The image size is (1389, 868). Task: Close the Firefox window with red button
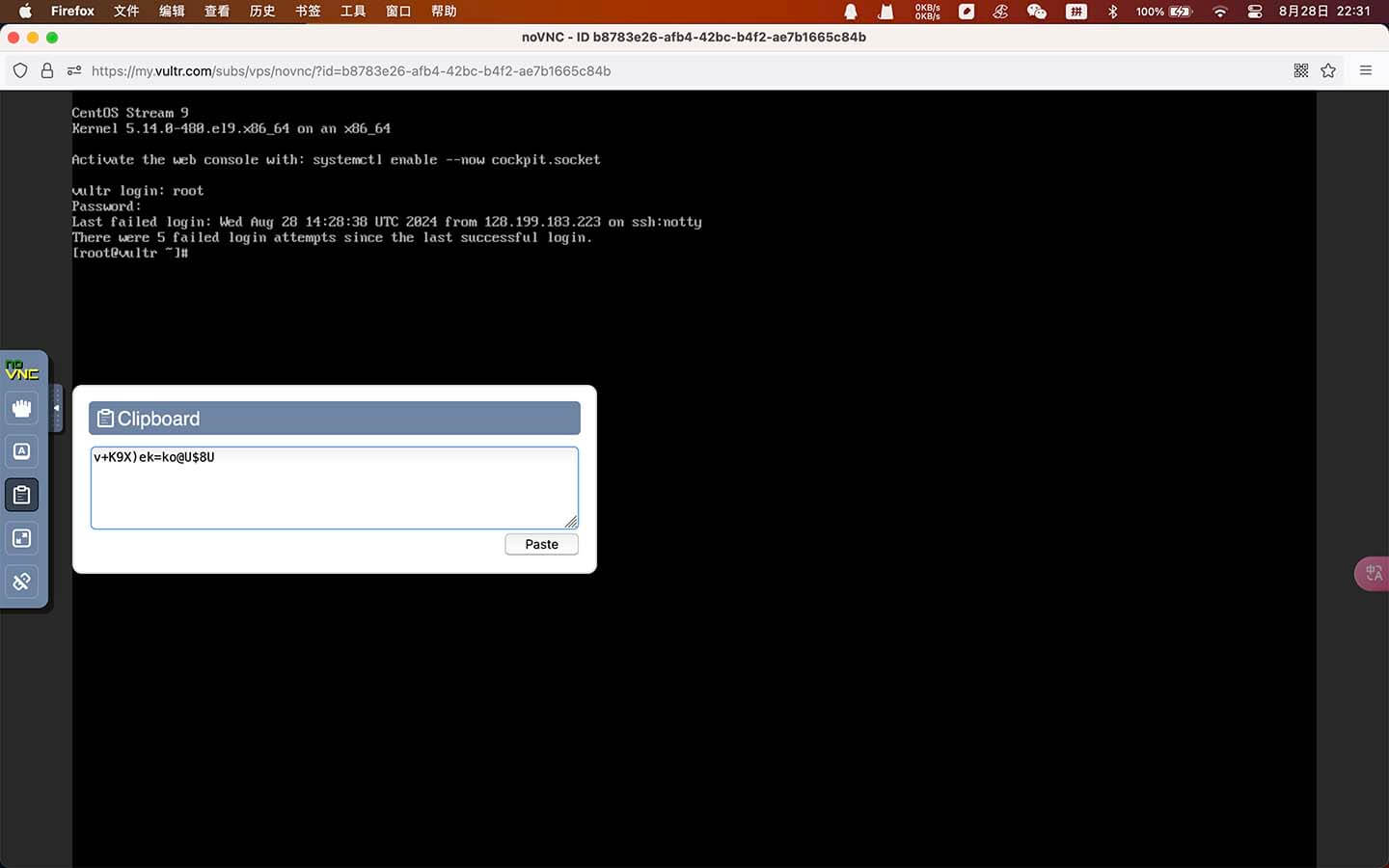[x=14, y=37]
